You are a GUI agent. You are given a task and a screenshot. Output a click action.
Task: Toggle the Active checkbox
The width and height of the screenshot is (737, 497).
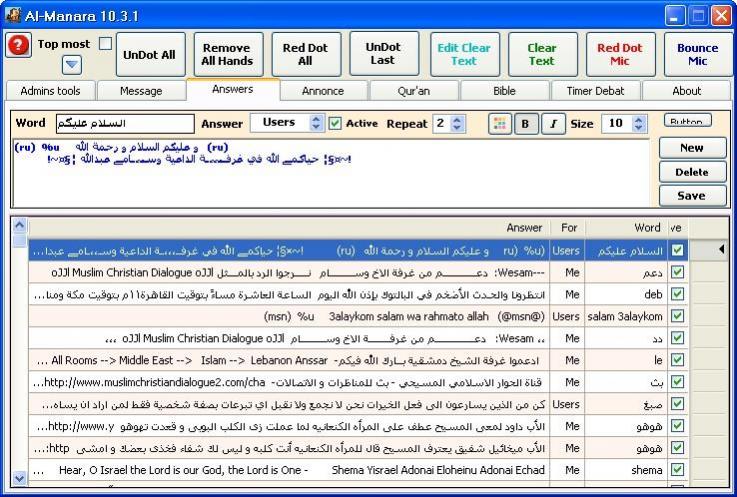tap(335, 124)
